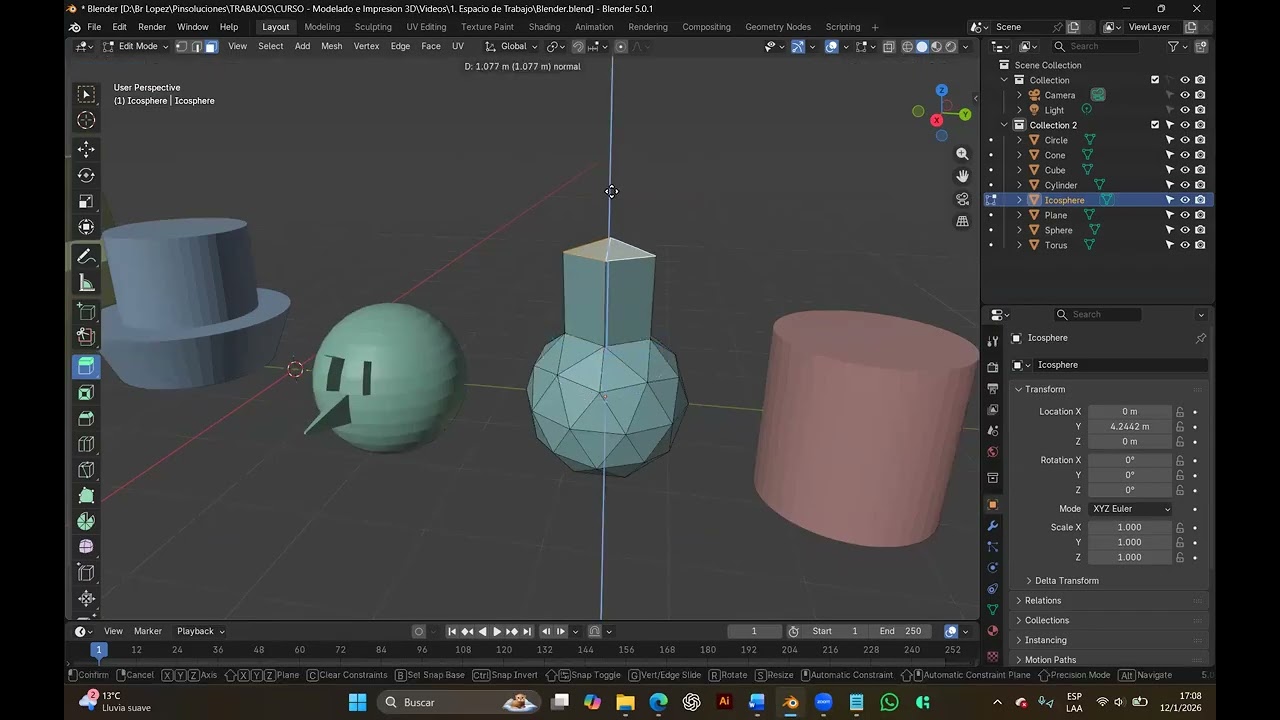1280x720 pixels.
Task: Switch to face select mode
Action: pyautogui.click(x=212, y=46)
